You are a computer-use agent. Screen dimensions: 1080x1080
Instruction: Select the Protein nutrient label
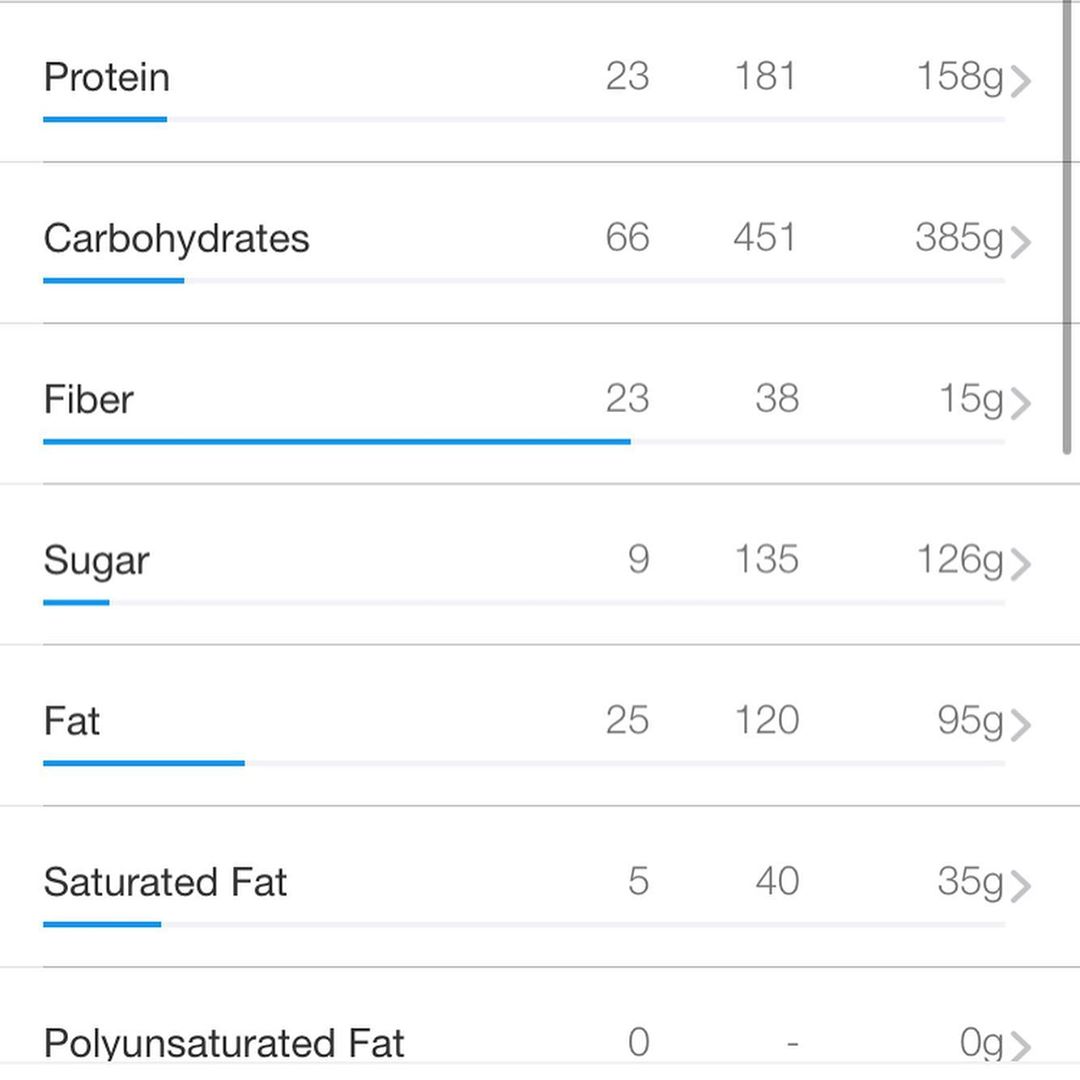pos(107,77)
